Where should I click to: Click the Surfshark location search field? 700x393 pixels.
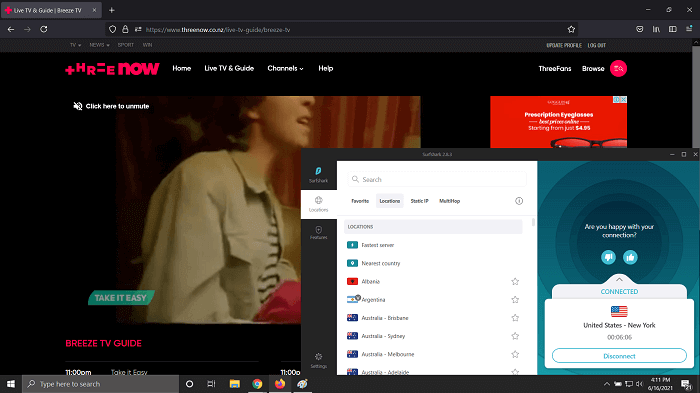click(x=437, y=179)
